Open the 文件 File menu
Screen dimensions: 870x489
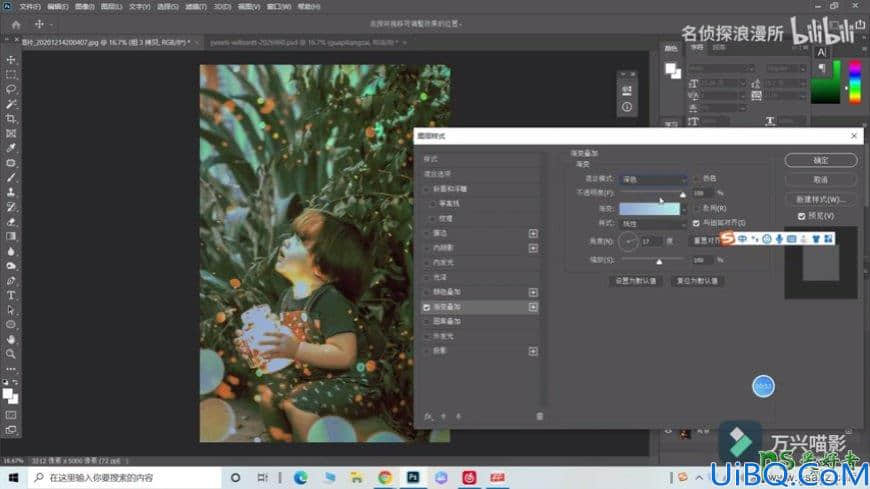pos(29,7)
